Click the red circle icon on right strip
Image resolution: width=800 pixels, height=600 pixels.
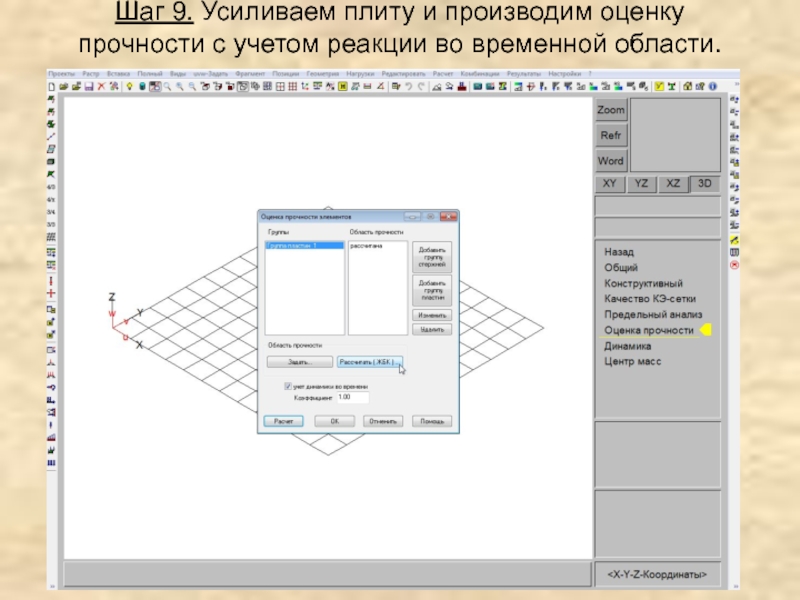click(734, 266)
